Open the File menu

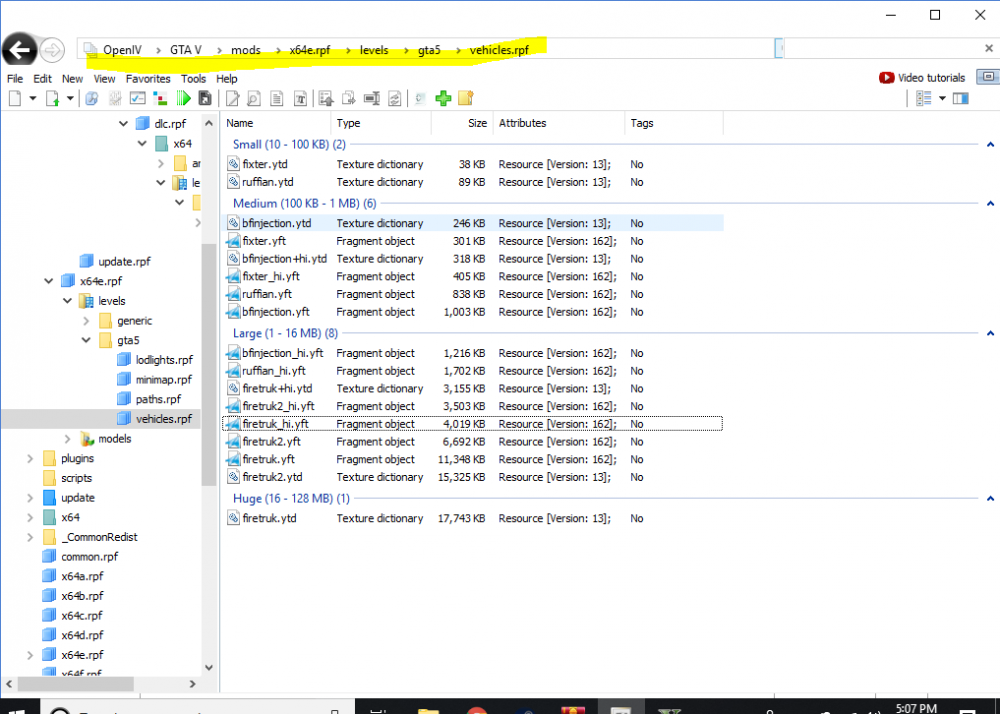click(x=15, y=78)
